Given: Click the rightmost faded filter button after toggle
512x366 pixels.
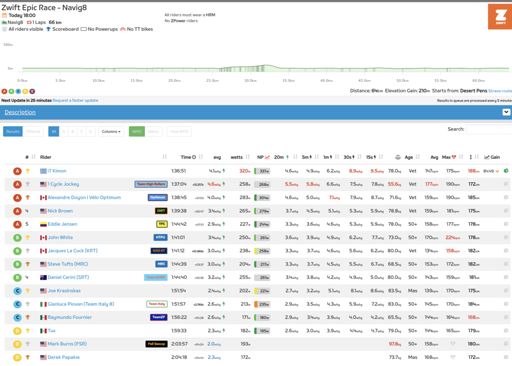Looking at the screenshot, I should coord(179,131).
